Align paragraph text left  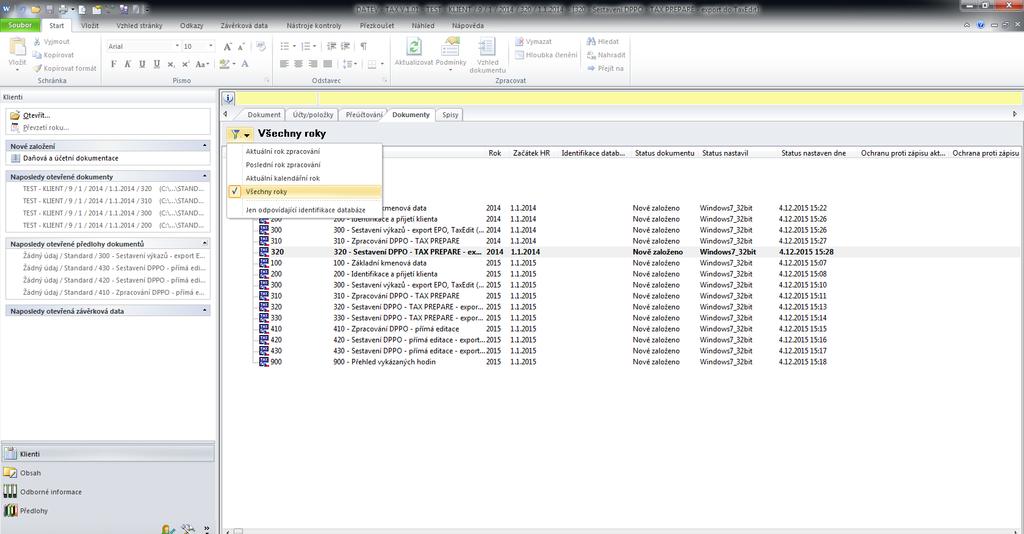click(284, 64)
